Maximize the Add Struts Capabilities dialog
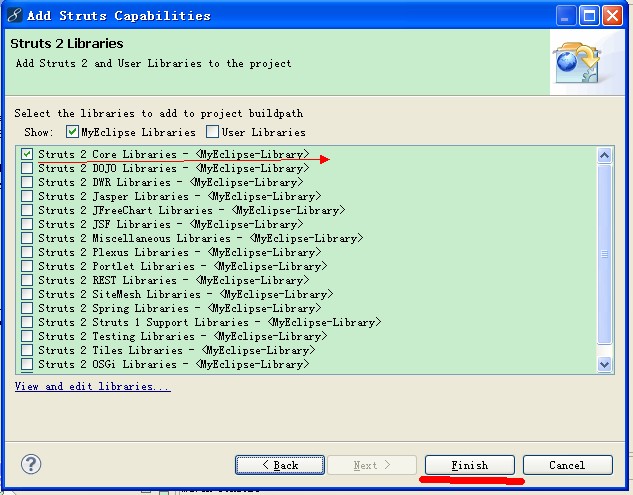Viewport: 633px width, 495px height. [589, 16]
